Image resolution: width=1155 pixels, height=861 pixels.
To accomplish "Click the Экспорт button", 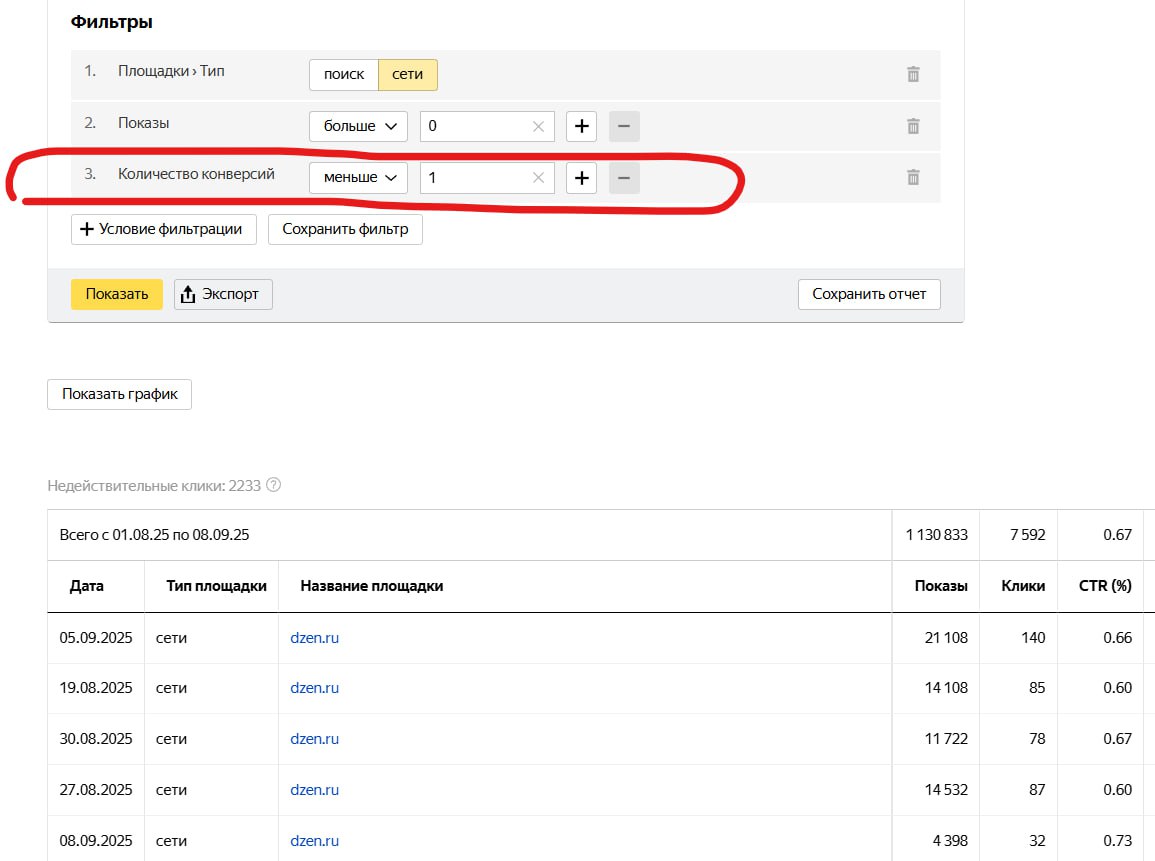I will 223,294.
